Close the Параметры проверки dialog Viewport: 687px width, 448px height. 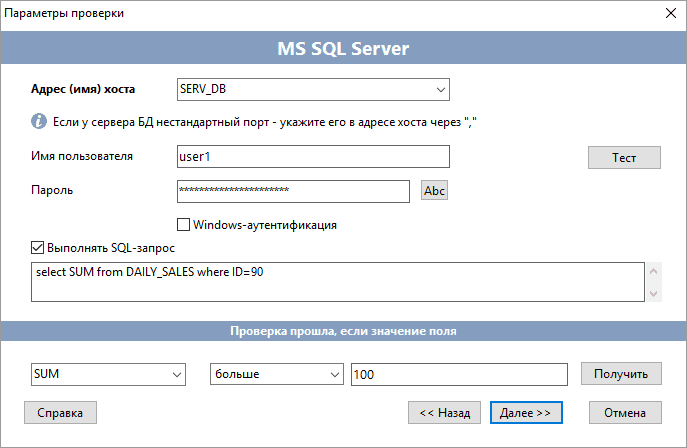670,13
